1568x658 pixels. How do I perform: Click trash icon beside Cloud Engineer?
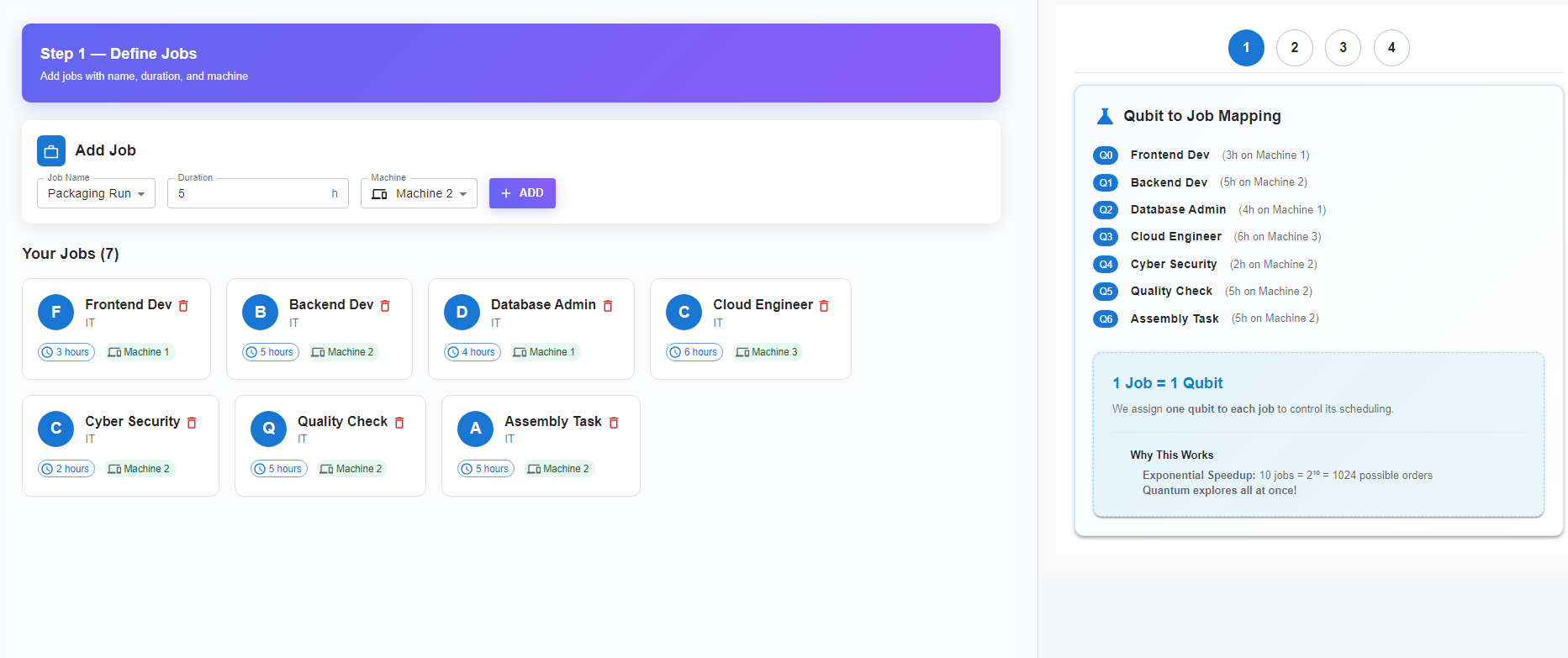(x=824, y=306)
